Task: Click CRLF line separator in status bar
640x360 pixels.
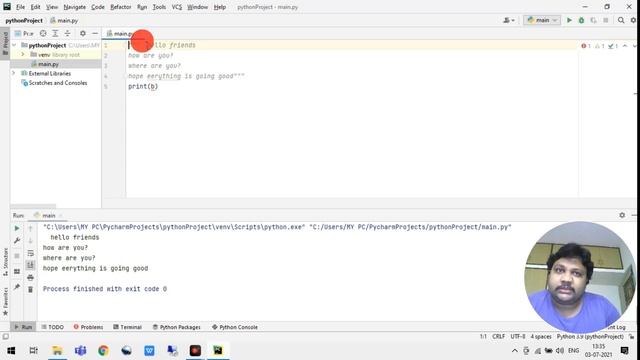Action: point(498,337)
